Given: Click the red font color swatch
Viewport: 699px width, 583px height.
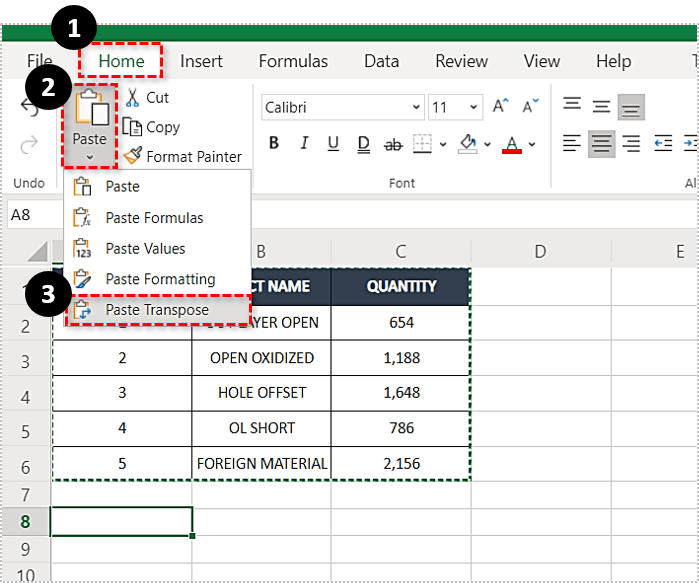Looking at the screenshot, I should (x=511, y=145).
